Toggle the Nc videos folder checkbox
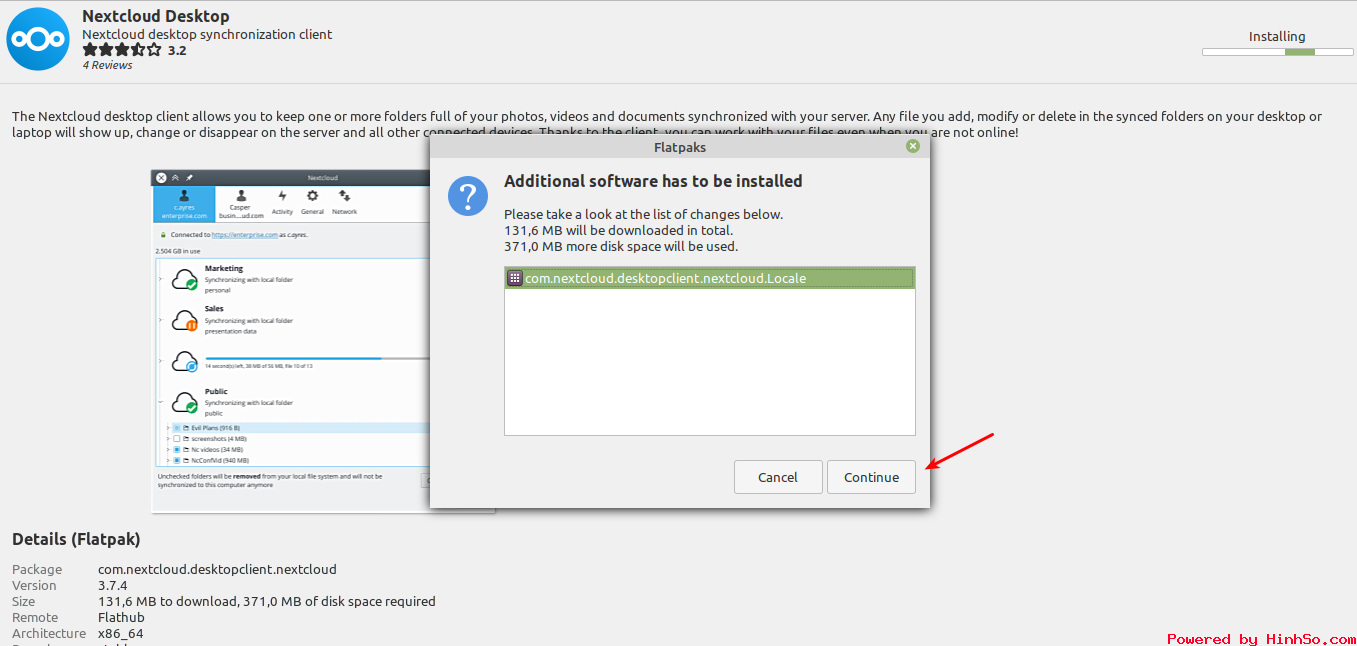The image size is (1357, 646). coord(177,450)
